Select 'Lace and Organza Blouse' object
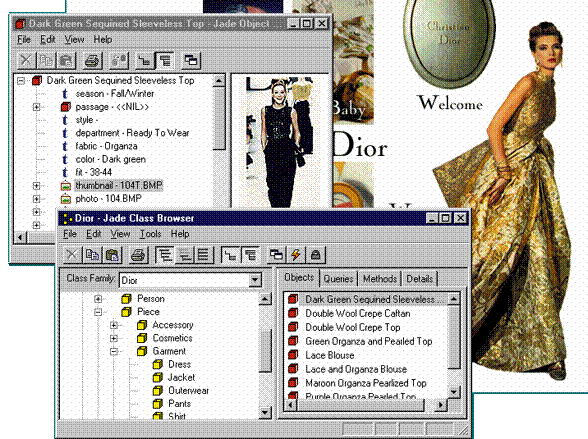The image size is (588, 439). [x=356, y=369]
